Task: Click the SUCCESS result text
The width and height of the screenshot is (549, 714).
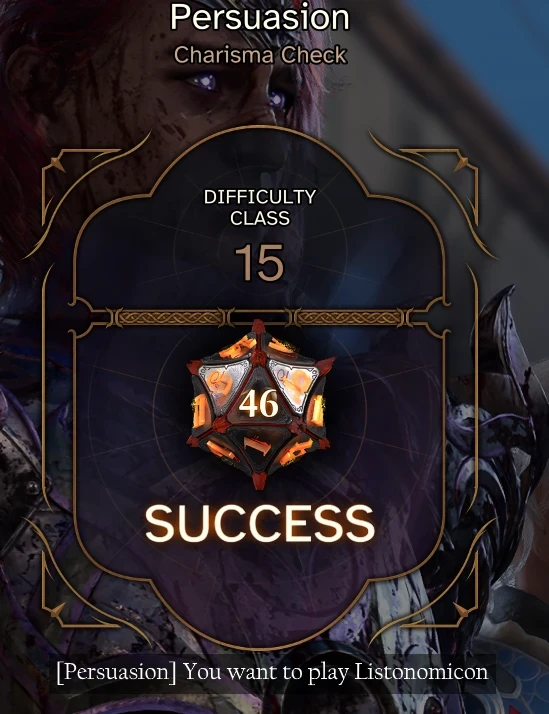Action: tap(260, 523)
